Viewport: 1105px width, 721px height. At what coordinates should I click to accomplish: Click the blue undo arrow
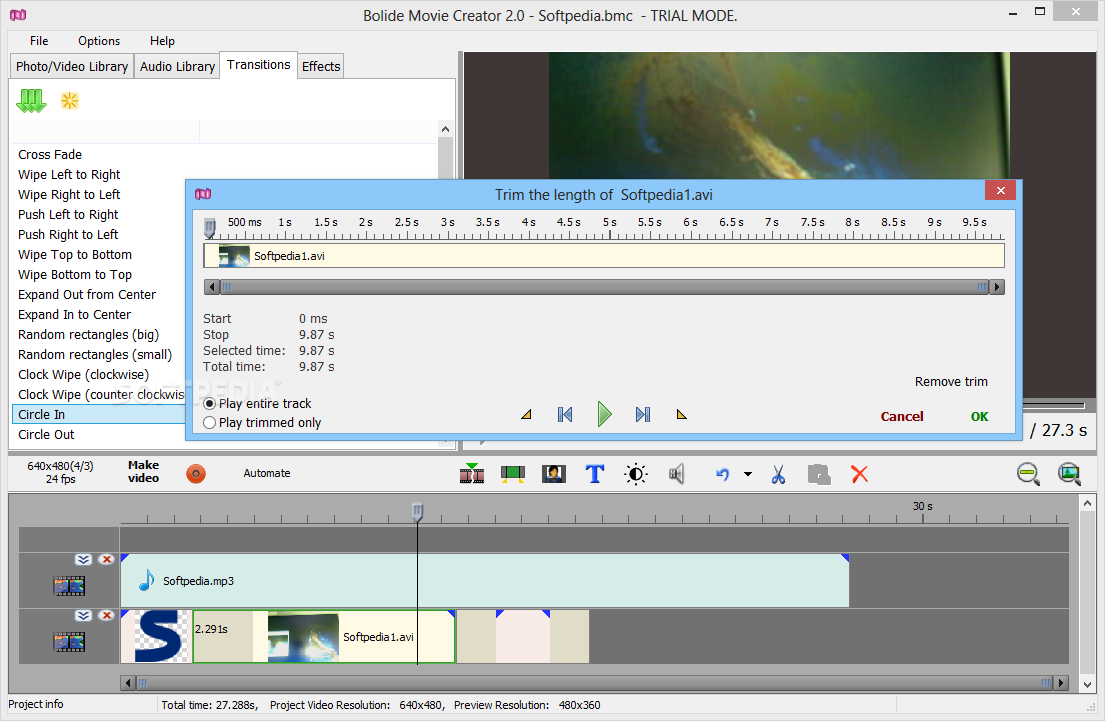click(x=722, y=474)
